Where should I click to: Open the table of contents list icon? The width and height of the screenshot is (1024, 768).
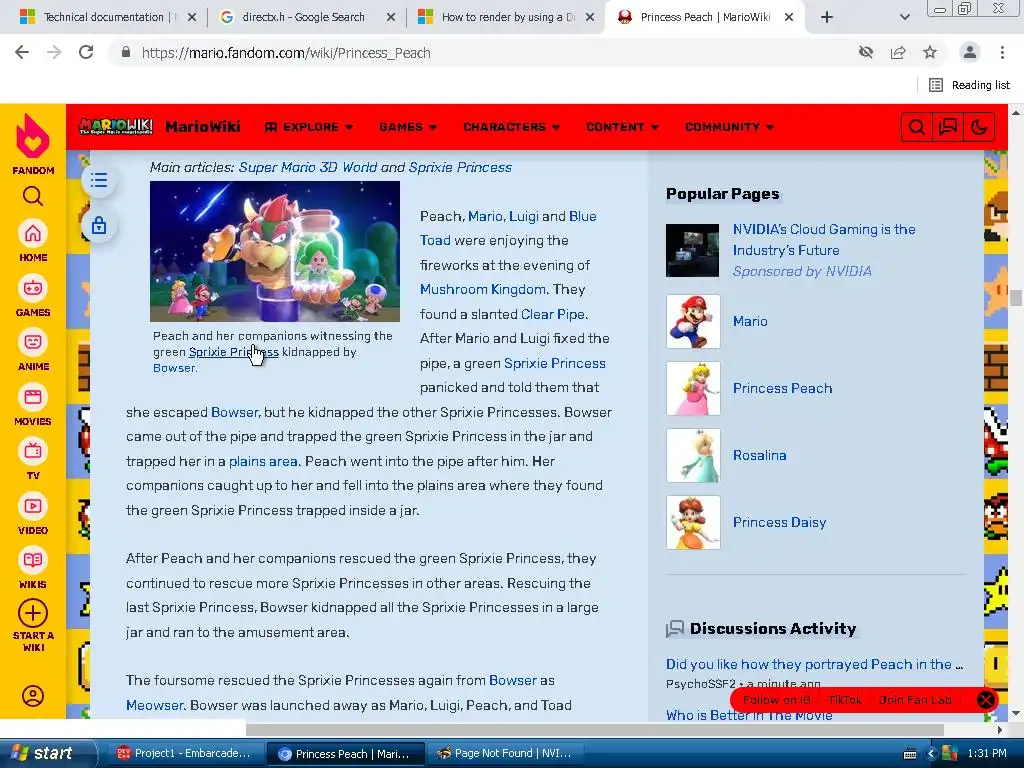coord(99,180)
